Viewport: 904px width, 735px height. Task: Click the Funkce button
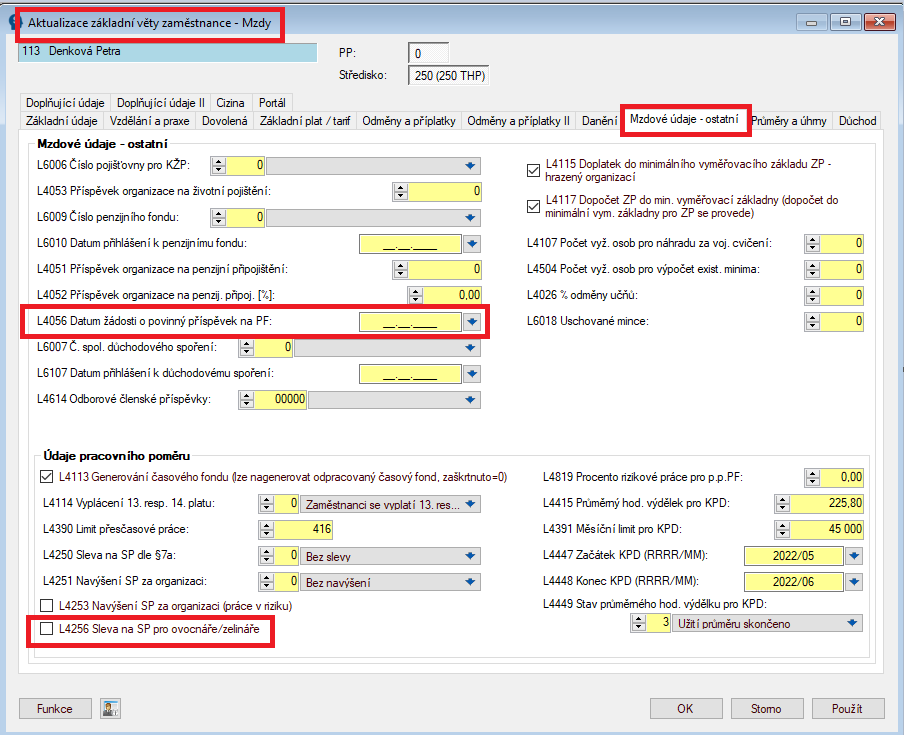[55, 708]
